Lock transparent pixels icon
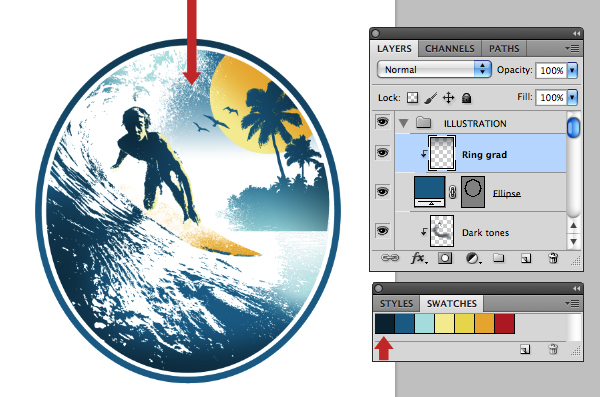600x397 pixels. (412, 98)
